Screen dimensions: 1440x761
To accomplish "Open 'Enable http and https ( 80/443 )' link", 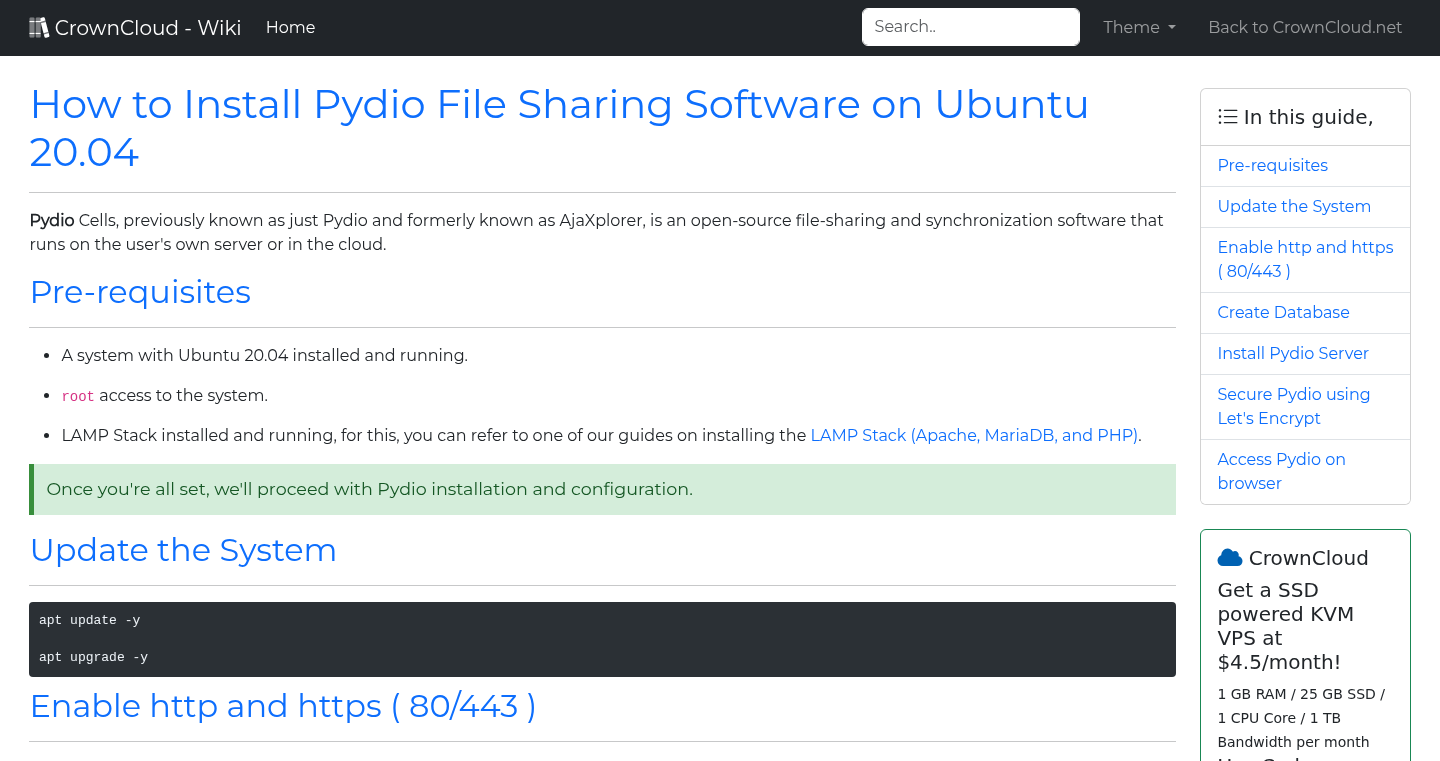I will point(1305,259).
